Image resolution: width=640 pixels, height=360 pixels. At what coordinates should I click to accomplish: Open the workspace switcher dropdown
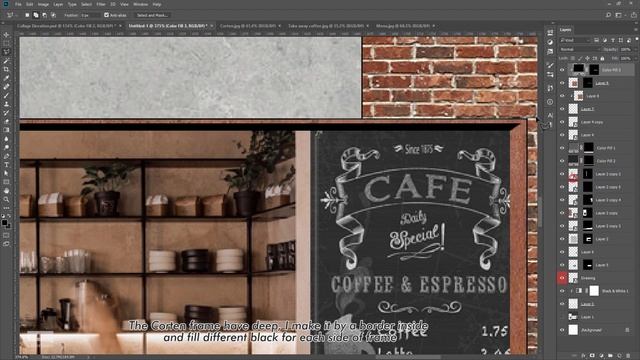click(620, 15)
